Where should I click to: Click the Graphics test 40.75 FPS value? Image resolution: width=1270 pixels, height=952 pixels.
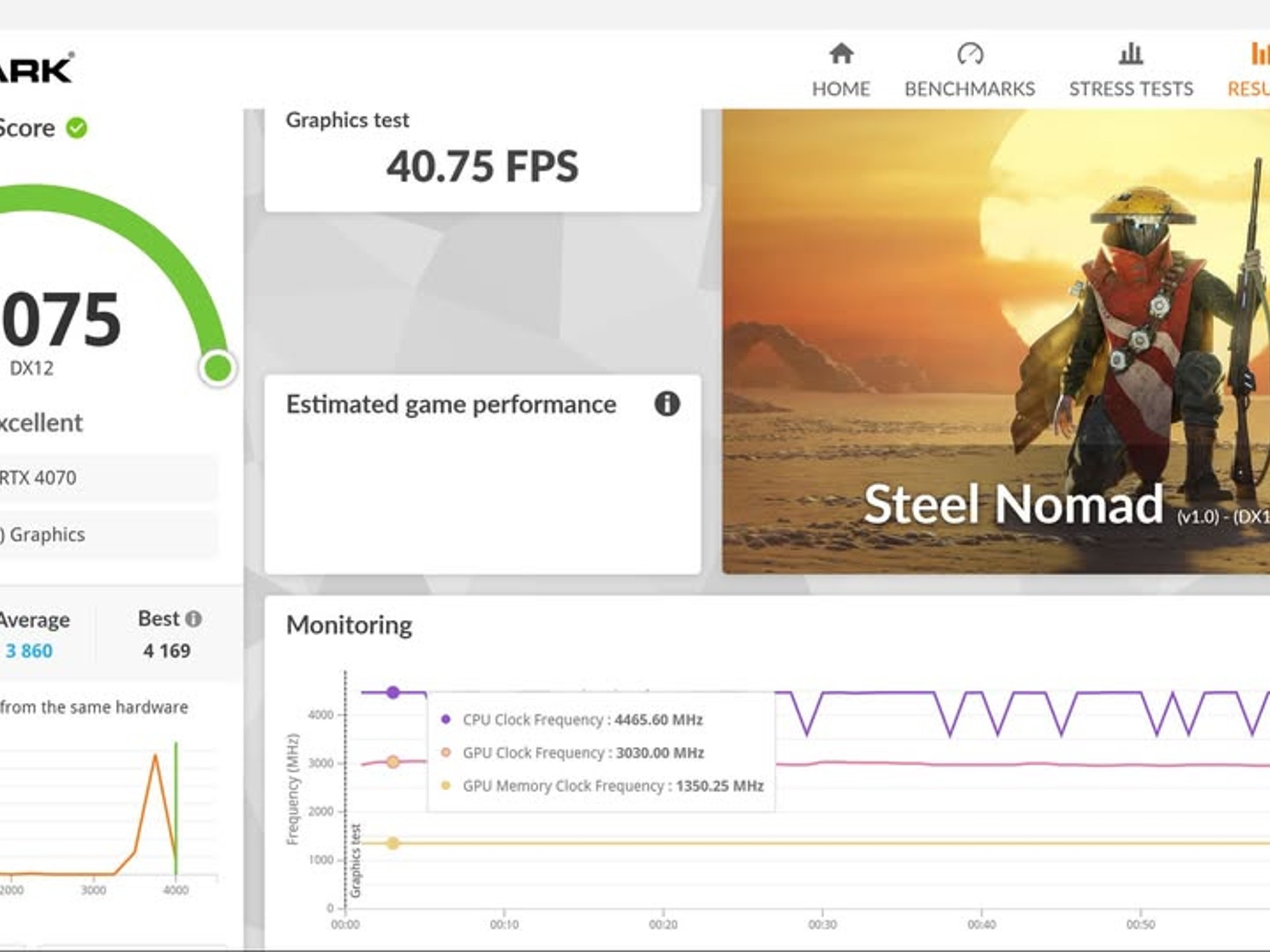[482, 166]
